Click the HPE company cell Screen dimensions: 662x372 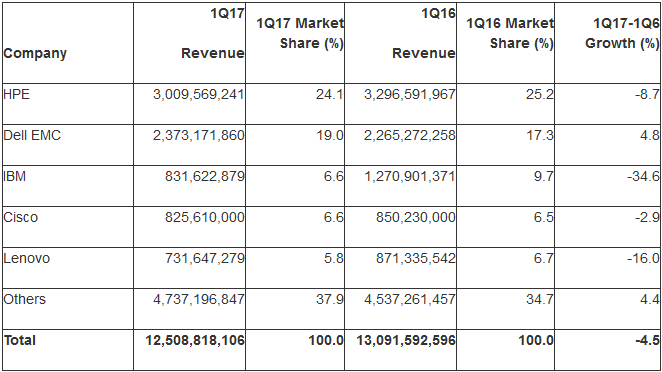[16, 94]
